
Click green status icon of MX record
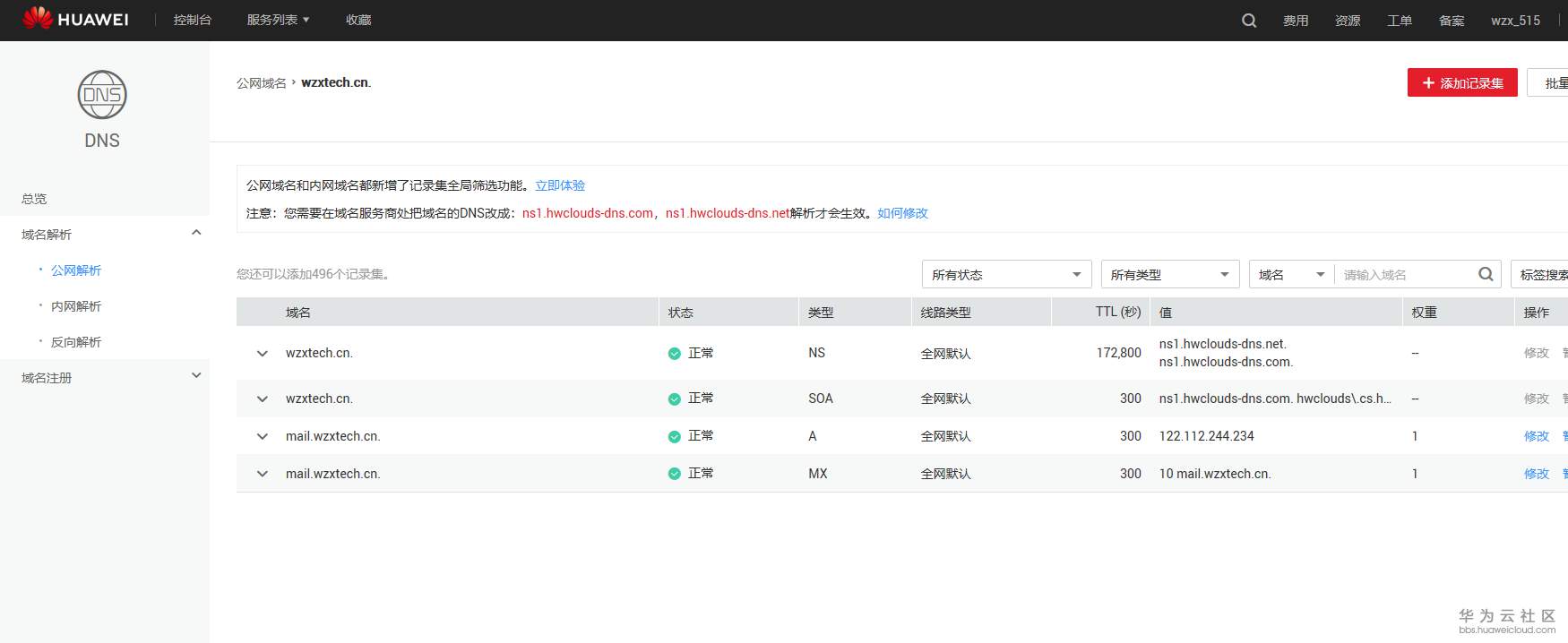[675, 474]
